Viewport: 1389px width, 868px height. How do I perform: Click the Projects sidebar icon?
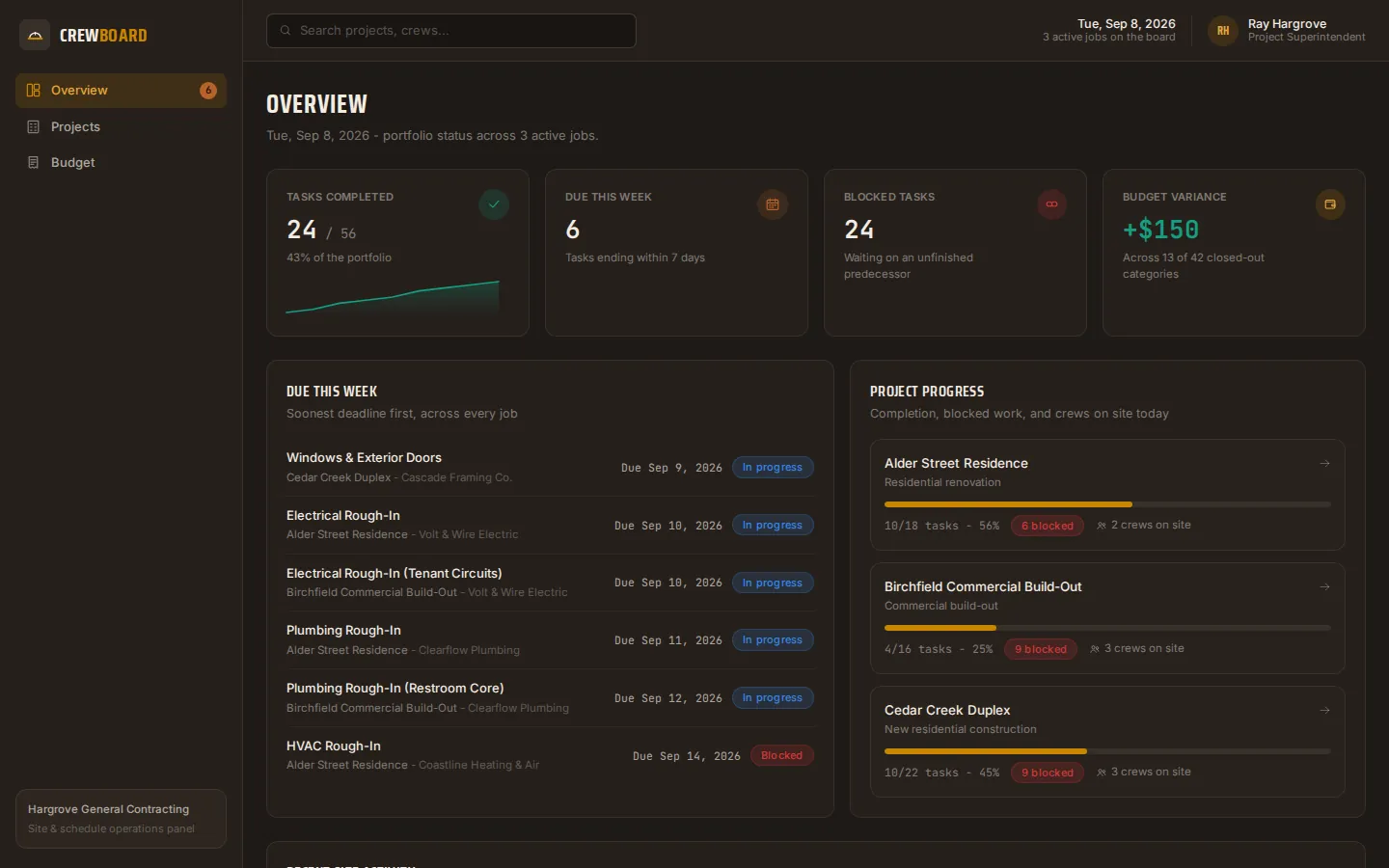[x=33, y=126]
